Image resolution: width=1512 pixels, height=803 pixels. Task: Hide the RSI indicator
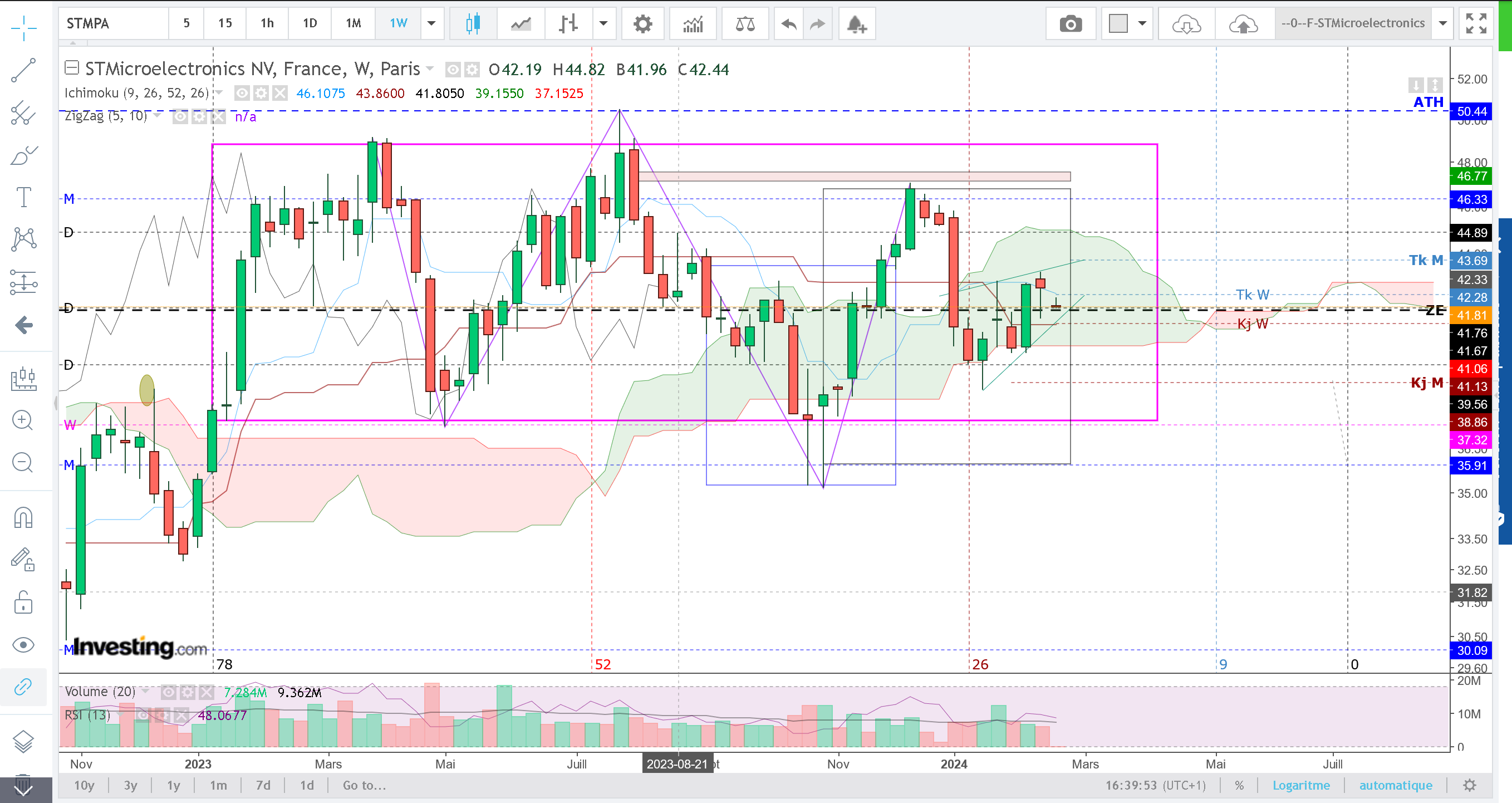point(143,715)
